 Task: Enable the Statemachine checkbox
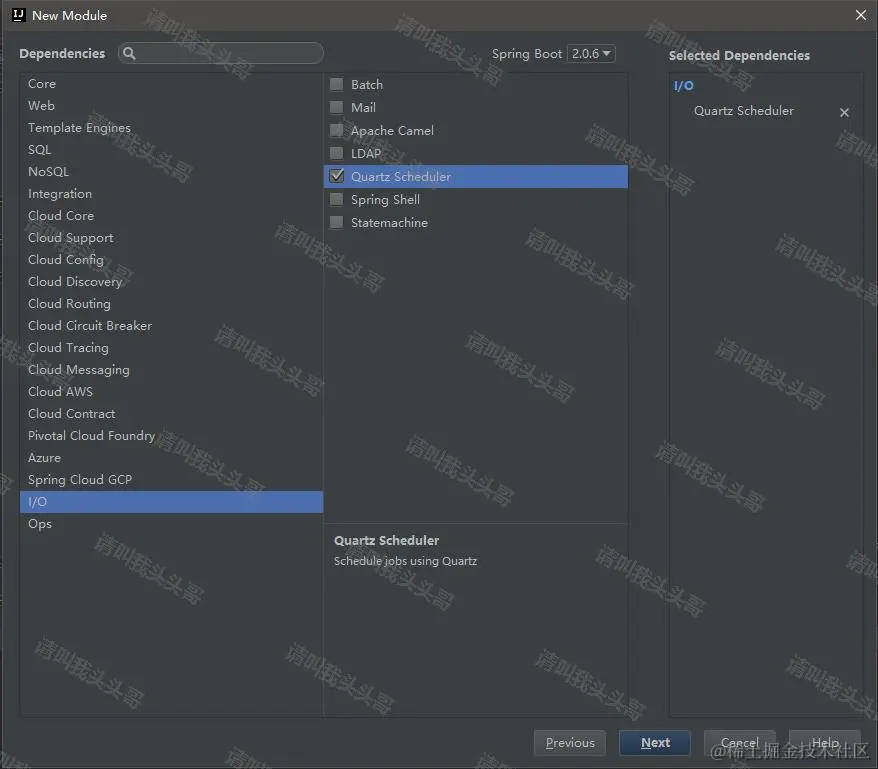[x=337, y=222]
